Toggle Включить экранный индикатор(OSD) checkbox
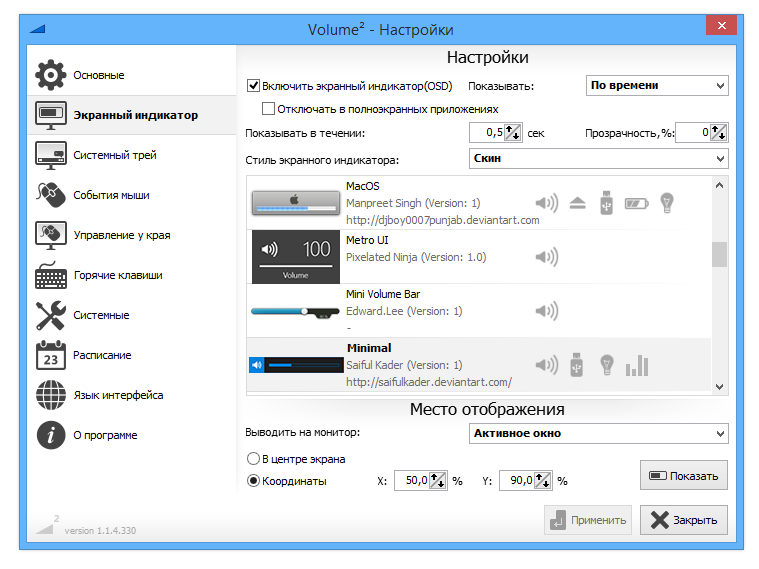The height and width of the screenshot is (569, 759). click(x=253, y=86)
